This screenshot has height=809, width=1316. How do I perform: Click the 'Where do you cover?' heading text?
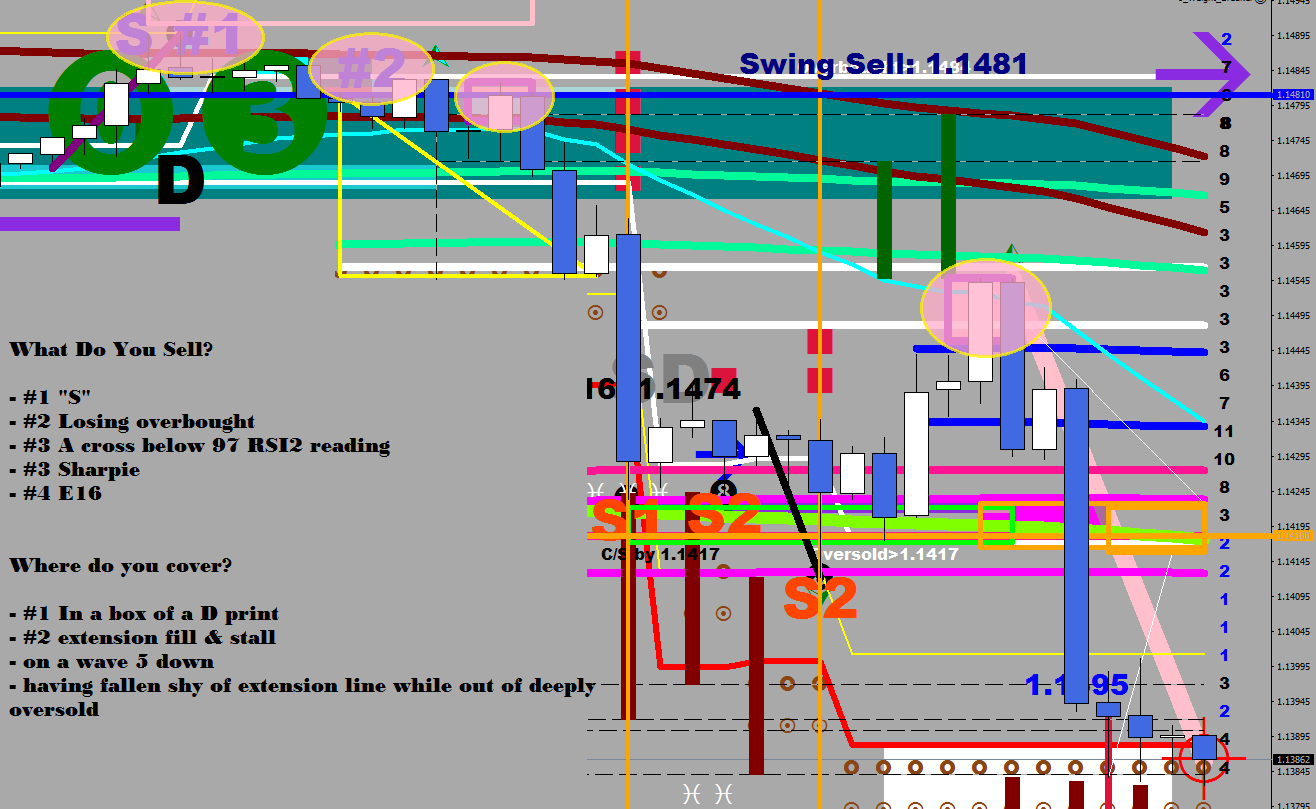point(120,566)
